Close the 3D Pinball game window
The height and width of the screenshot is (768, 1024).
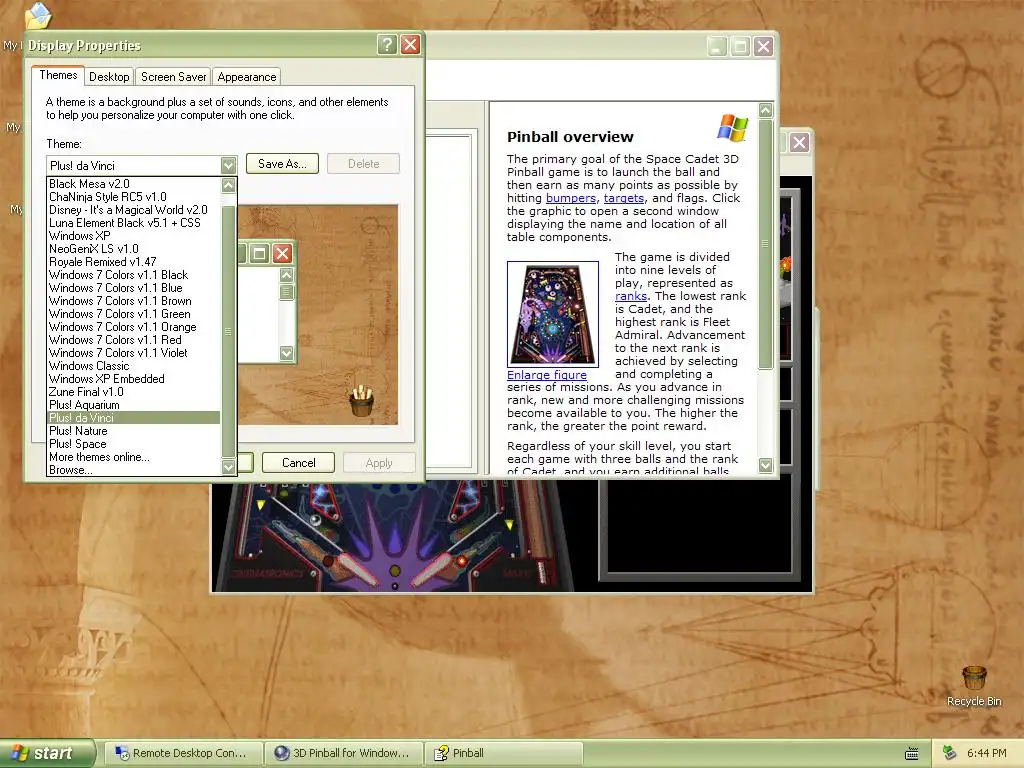pyautogui.click(x=799, y=142)
